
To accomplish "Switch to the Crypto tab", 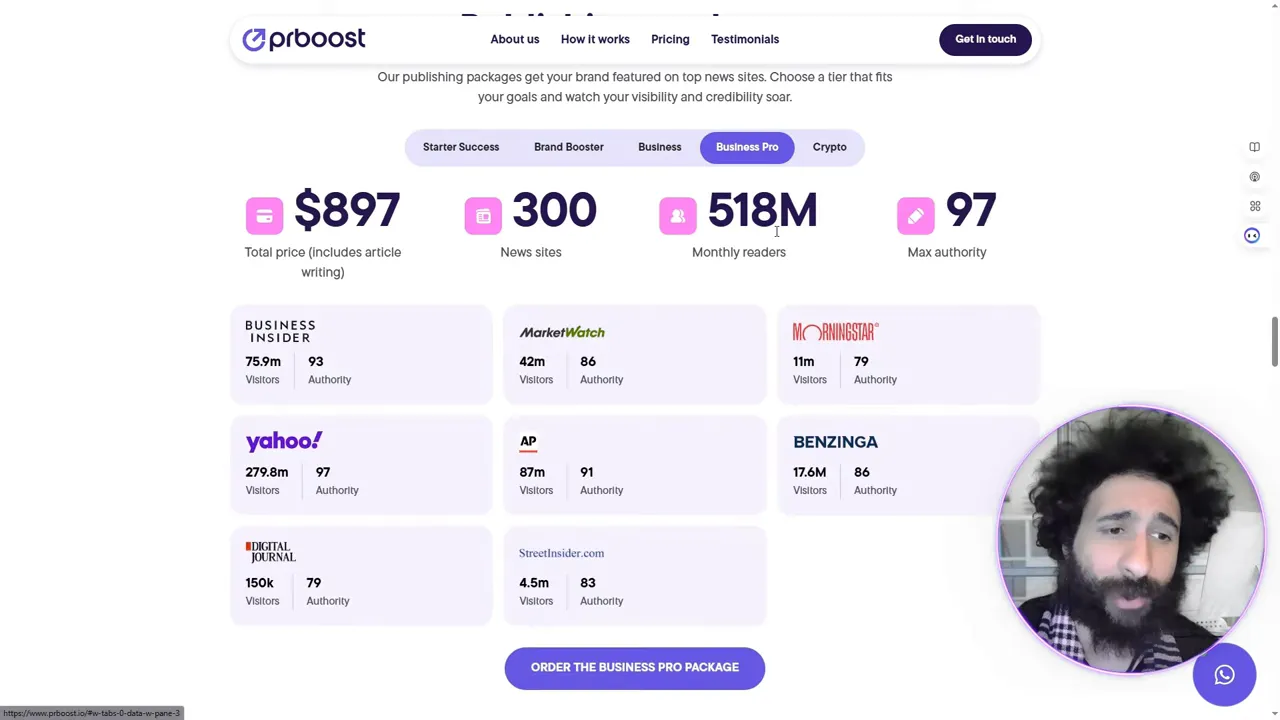I will (x=830, y=147).
